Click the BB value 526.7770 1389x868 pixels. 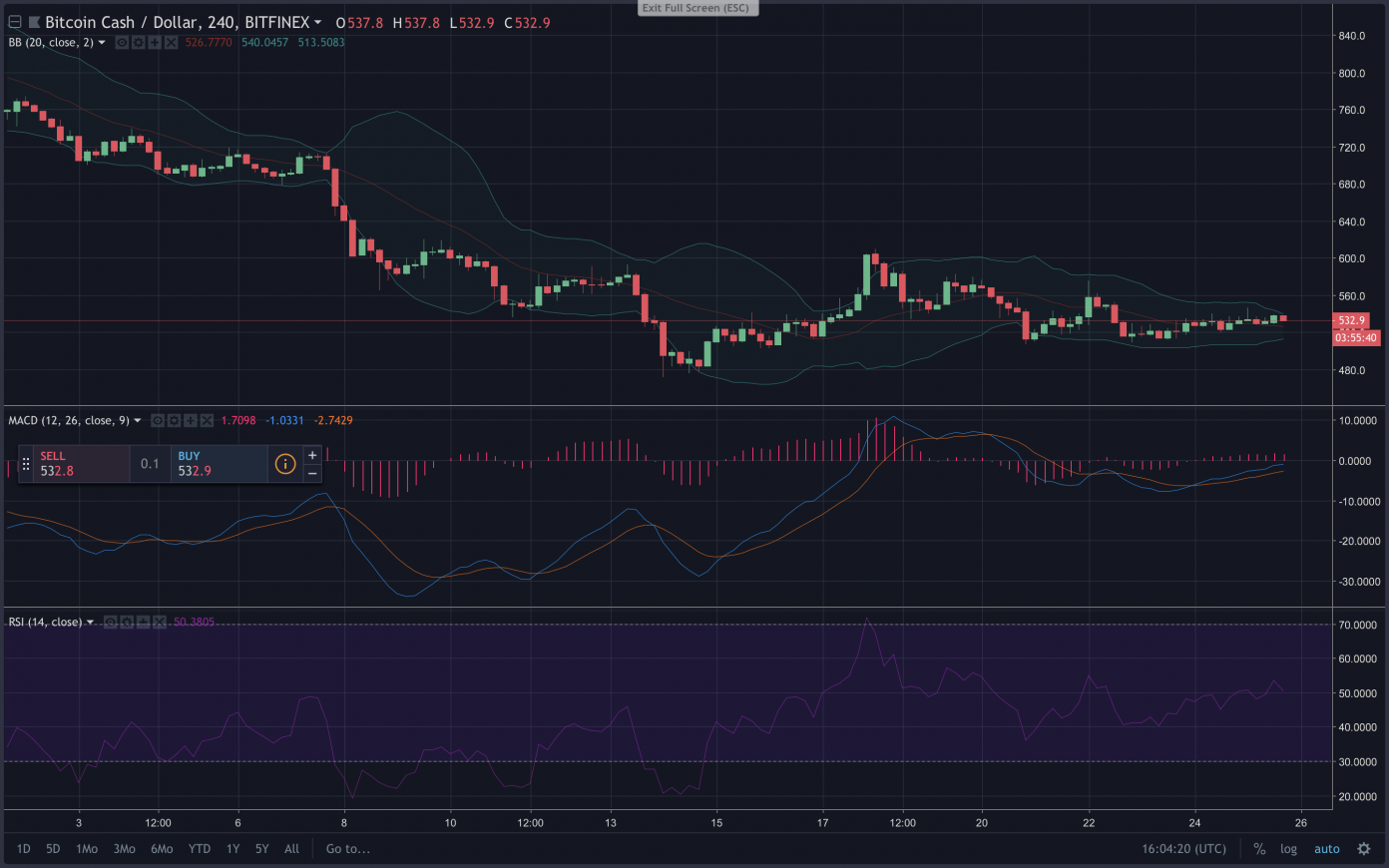209,43
